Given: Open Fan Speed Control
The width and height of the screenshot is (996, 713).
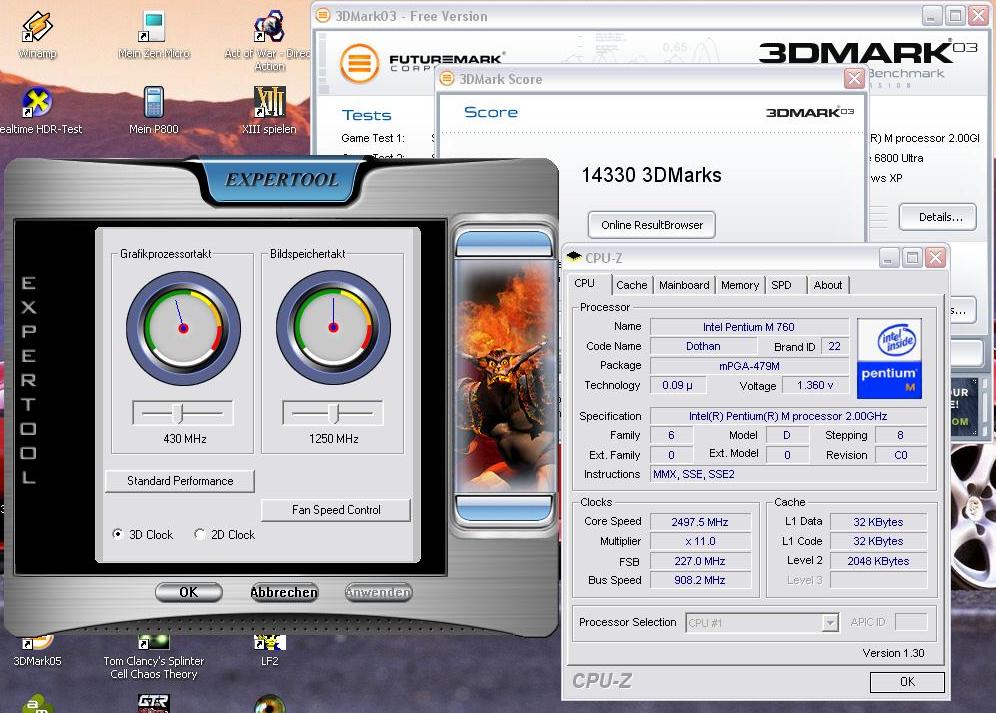Looking at the screenshot, I should [x=336, y=510].
